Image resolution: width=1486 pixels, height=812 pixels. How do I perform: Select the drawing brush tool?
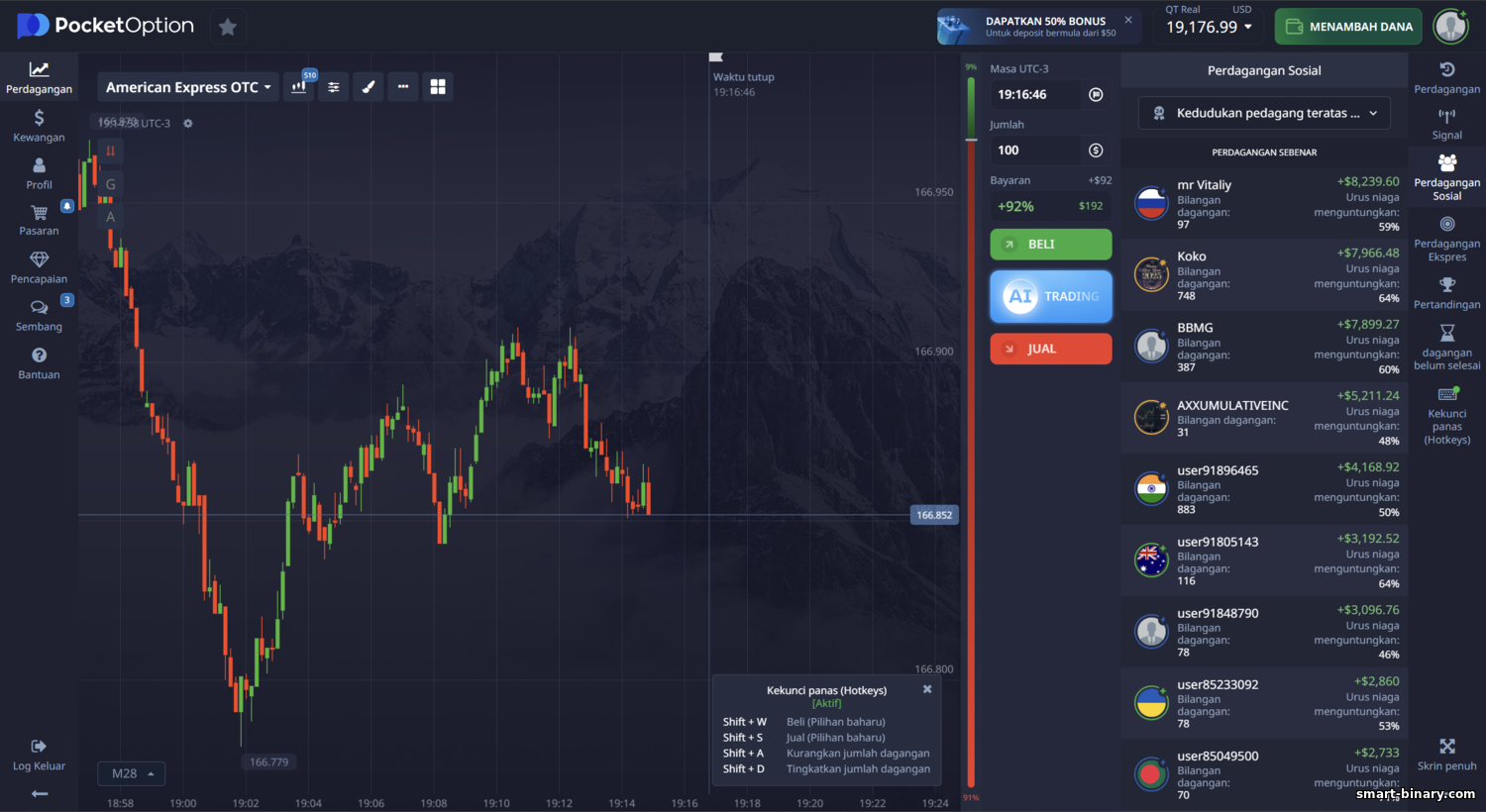tap(369, 87)
